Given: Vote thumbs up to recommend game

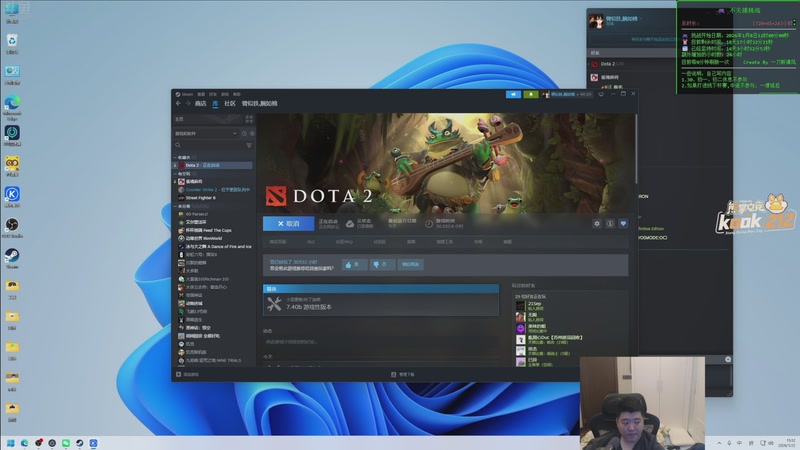Looking at the screenshot, I should 354,264.
